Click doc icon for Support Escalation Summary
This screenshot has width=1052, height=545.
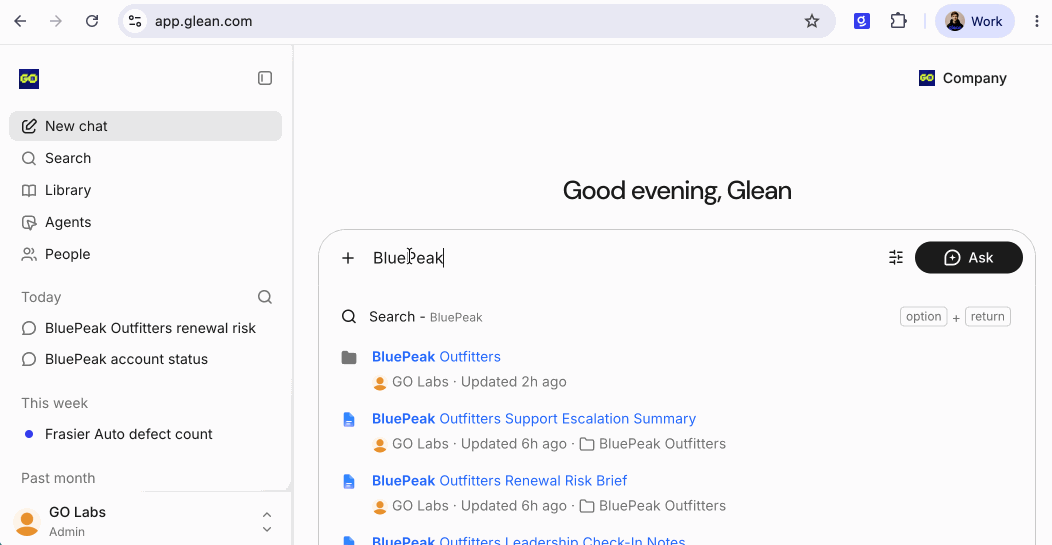(349, 419)
